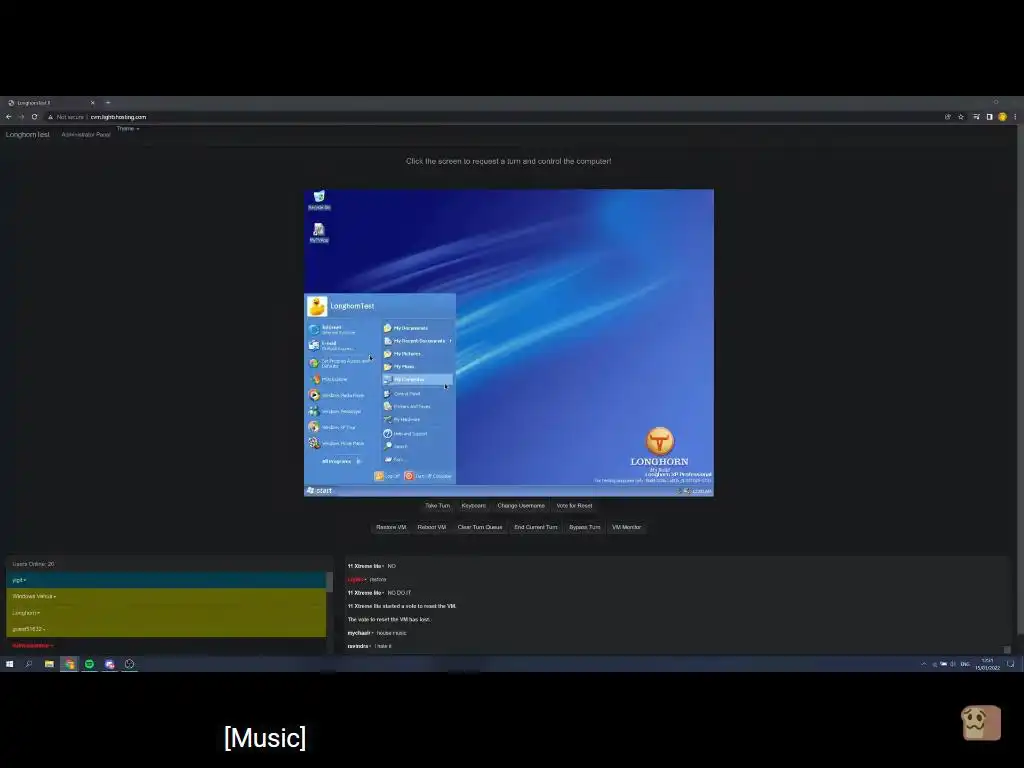Open the Administrator Panel link
Image resolution: width=1024 pixels, height=768 pixels.
[x=86, y=135]
